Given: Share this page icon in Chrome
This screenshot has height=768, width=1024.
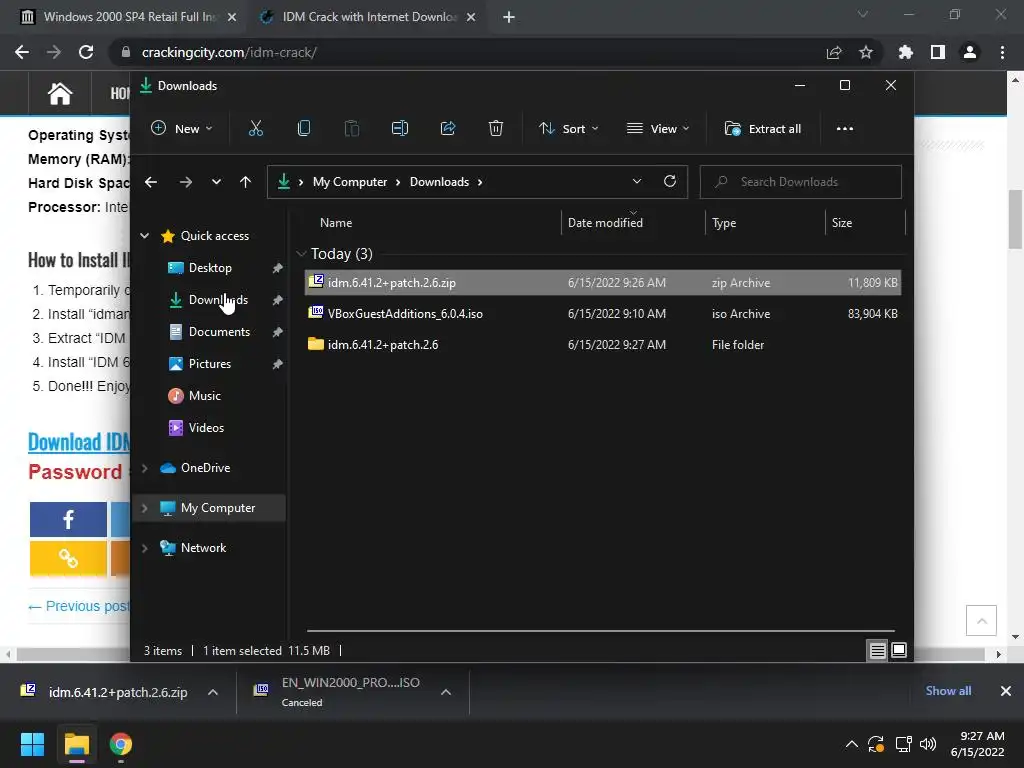Looking at the screenshot, I should [x=833, y=52].
